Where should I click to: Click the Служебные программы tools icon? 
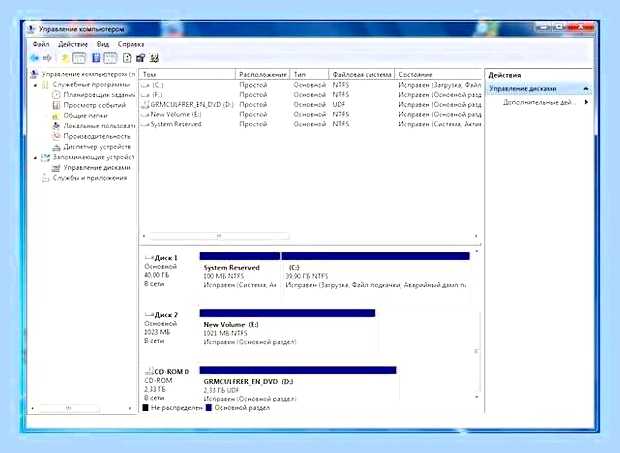coord(45,85)
